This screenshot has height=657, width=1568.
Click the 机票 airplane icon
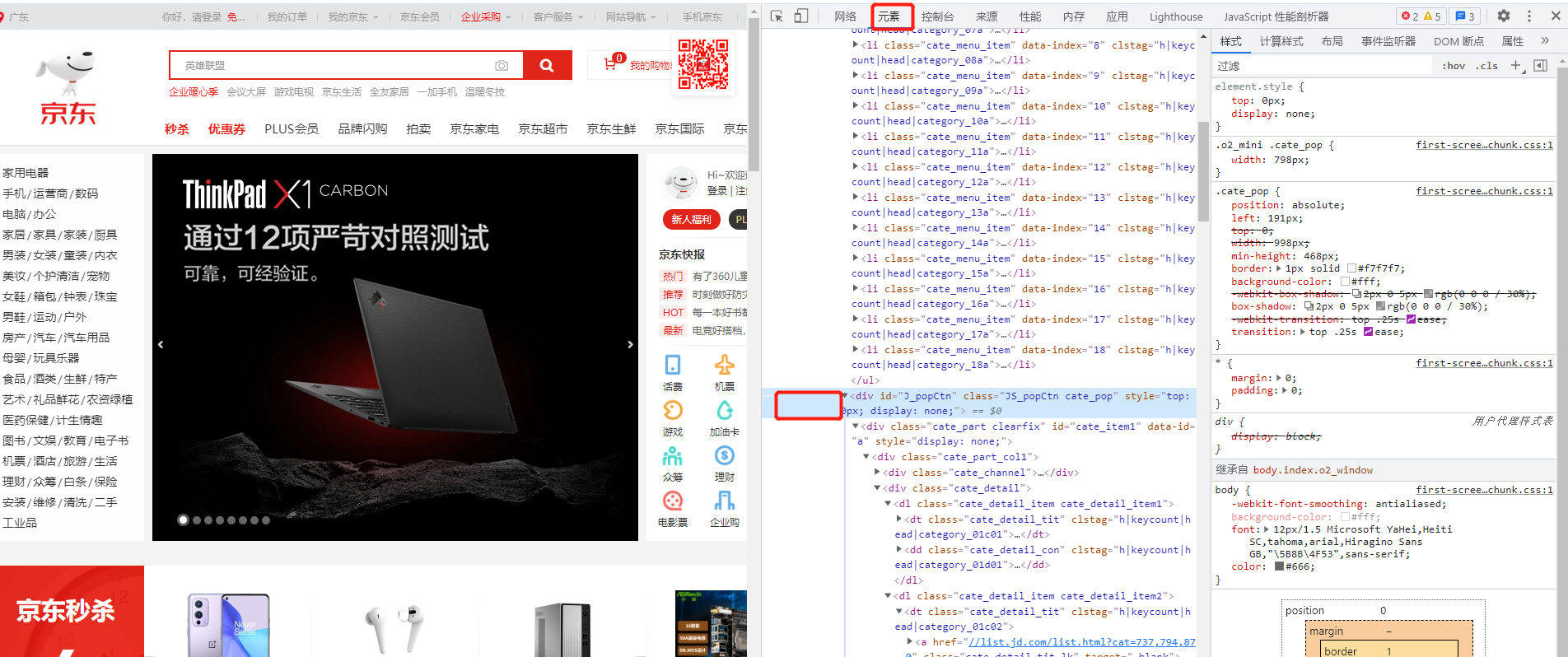click(x=725, y=365)
